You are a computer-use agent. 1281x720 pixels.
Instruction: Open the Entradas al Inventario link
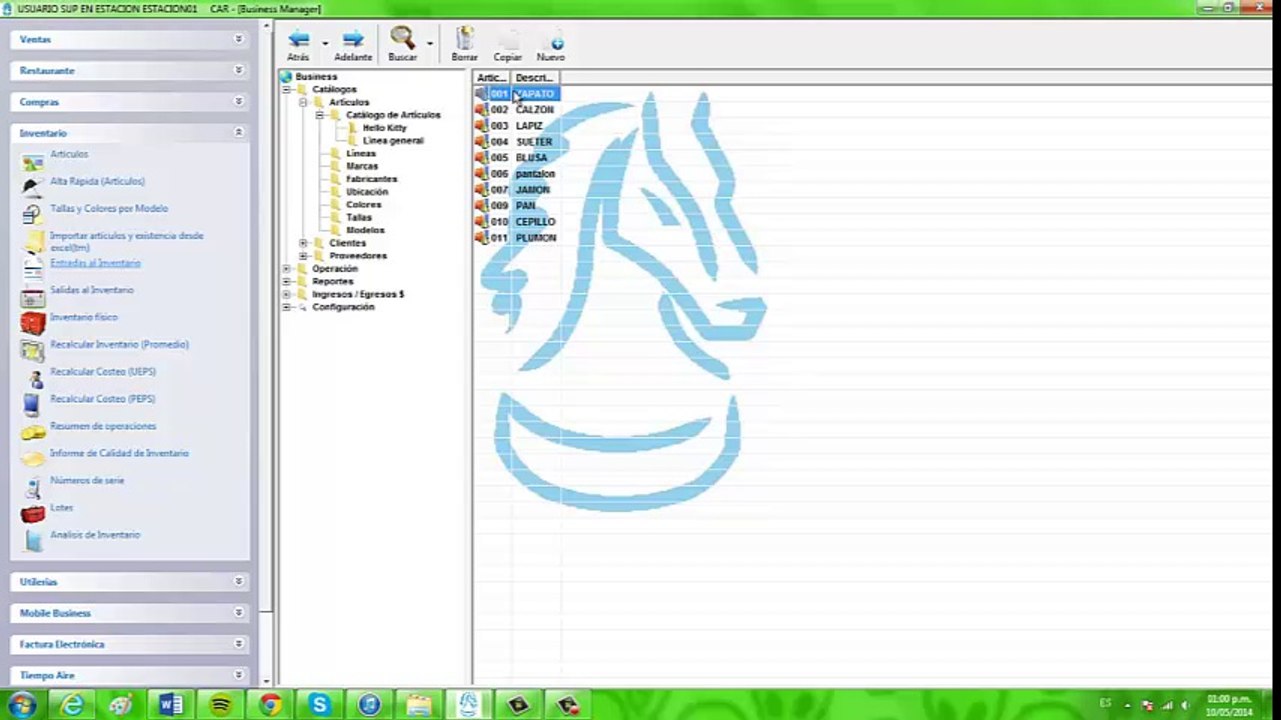click(x=95, y=263)
